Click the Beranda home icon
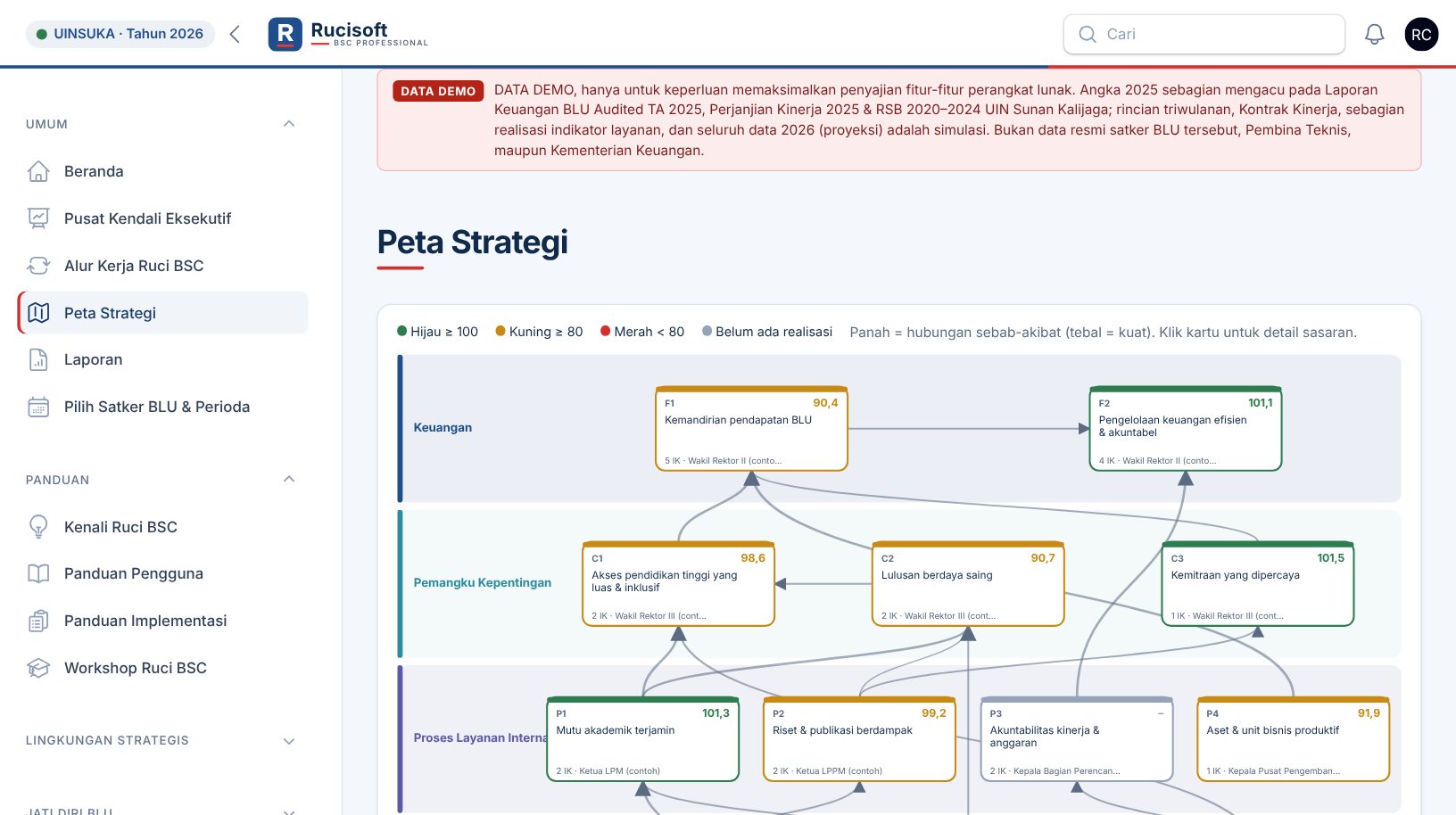The width and height of the screenshot is (1456, 815). [x=38, y=171]
